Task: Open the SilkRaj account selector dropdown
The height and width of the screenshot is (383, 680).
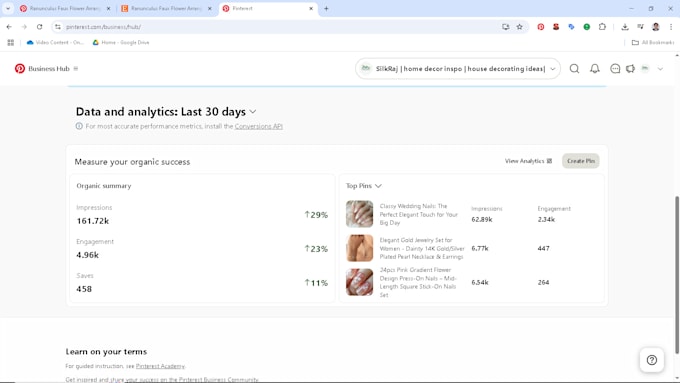Action: [458, 69]
